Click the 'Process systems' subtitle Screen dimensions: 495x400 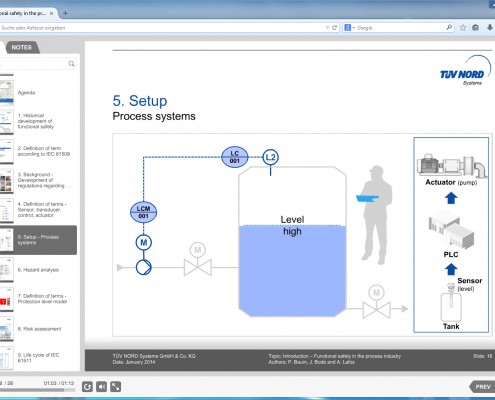pos(154,116)
